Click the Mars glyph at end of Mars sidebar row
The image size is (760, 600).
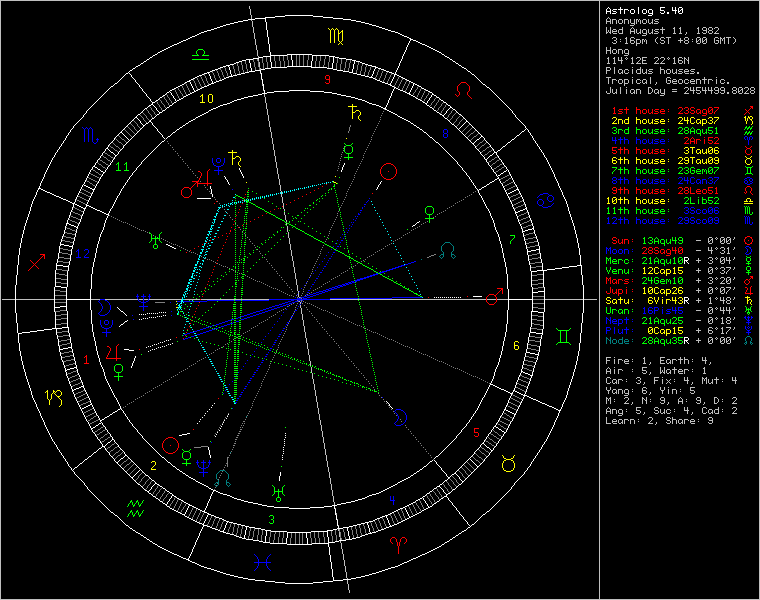748,281
